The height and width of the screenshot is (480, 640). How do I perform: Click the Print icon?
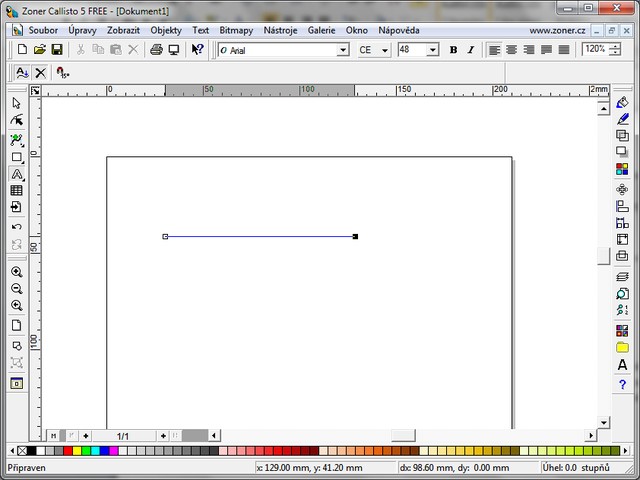tap(156, 50)
